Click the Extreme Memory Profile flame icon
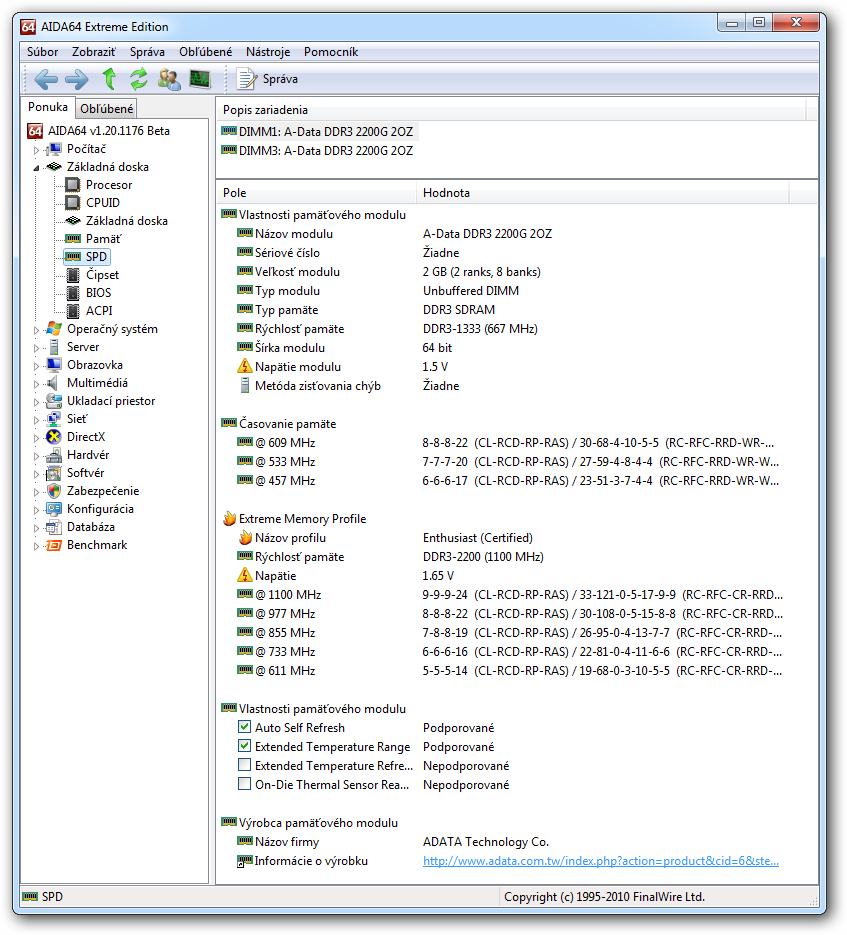Screen dimensions: 847x935 [229, 518]
